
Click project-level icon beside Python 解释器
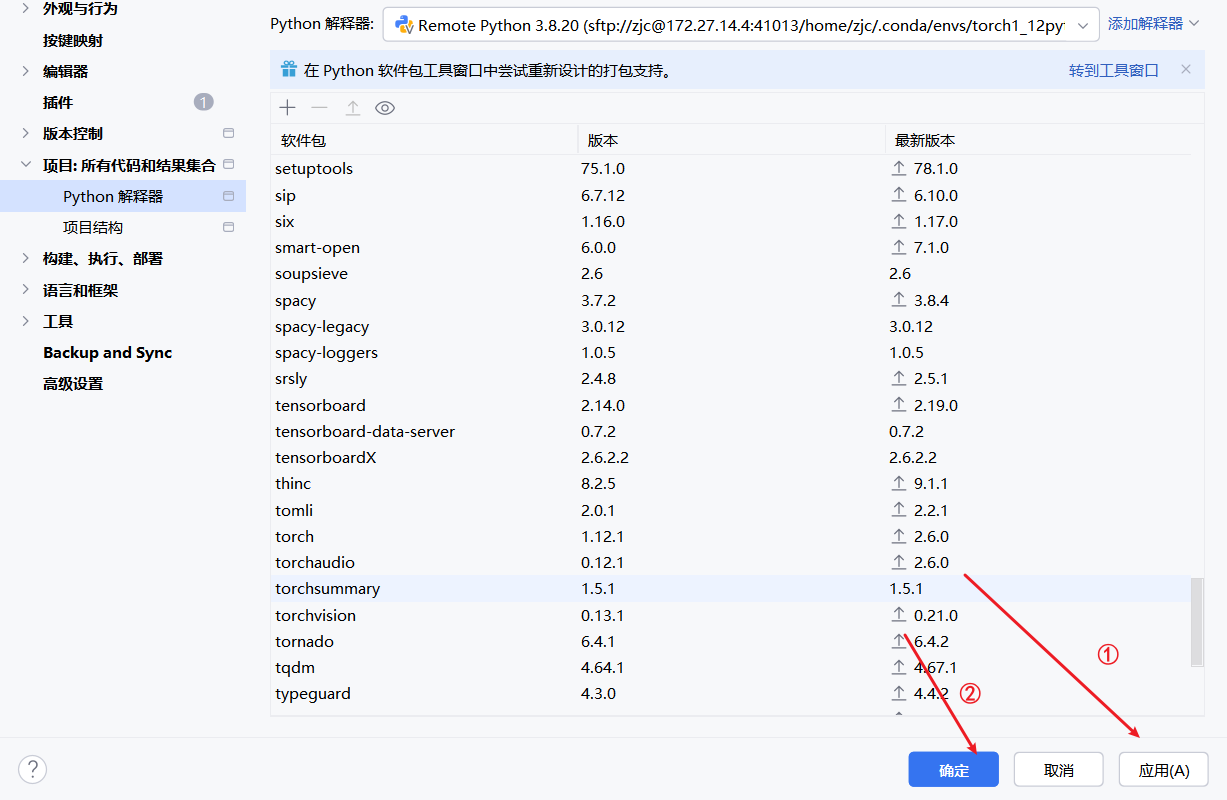point(228,196)
